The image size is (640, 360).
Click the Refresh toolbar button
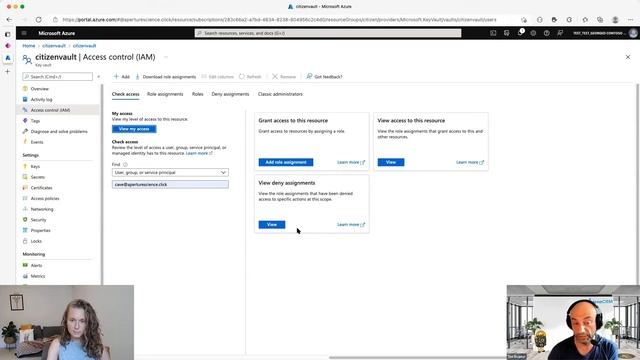(x=250, y=76)
